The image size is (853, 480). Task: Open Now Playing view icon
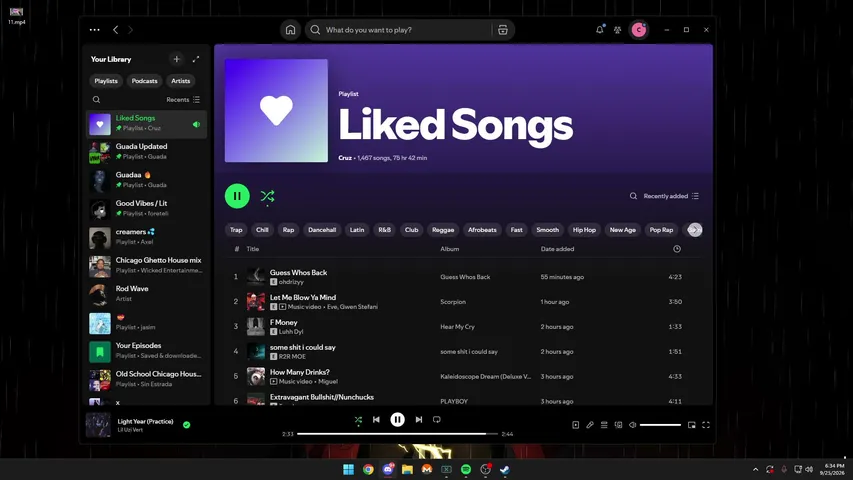576,425
